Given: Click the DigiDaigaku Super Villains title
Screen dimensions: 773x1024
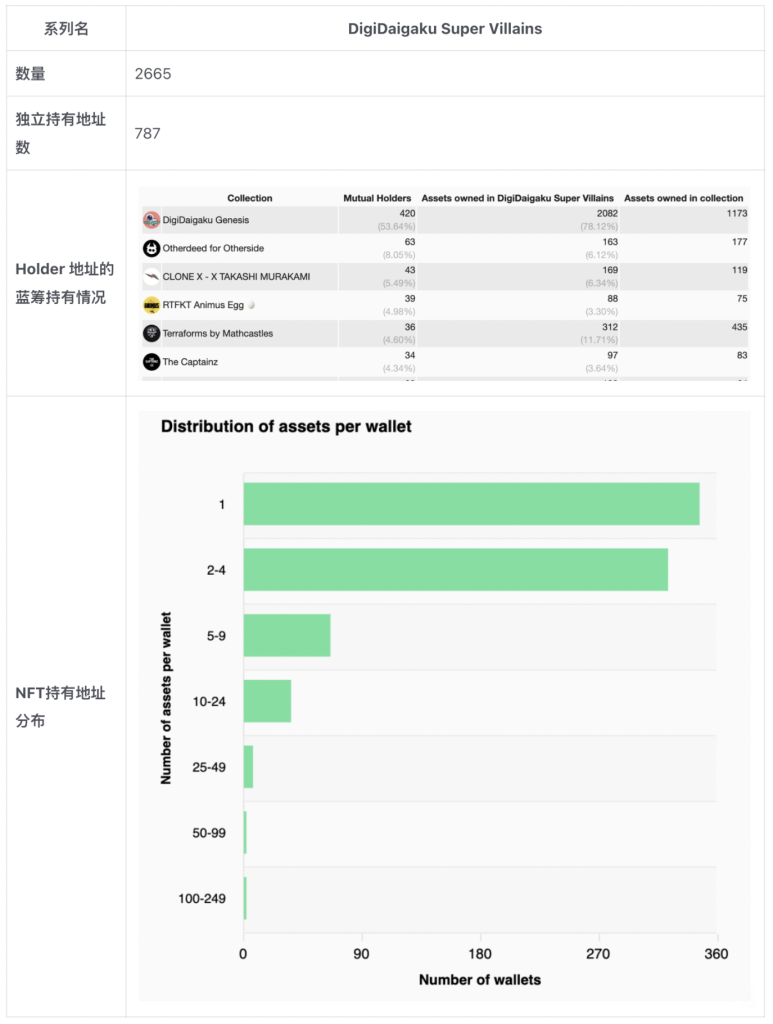Looking at the screenshot, I should [445, 29].
